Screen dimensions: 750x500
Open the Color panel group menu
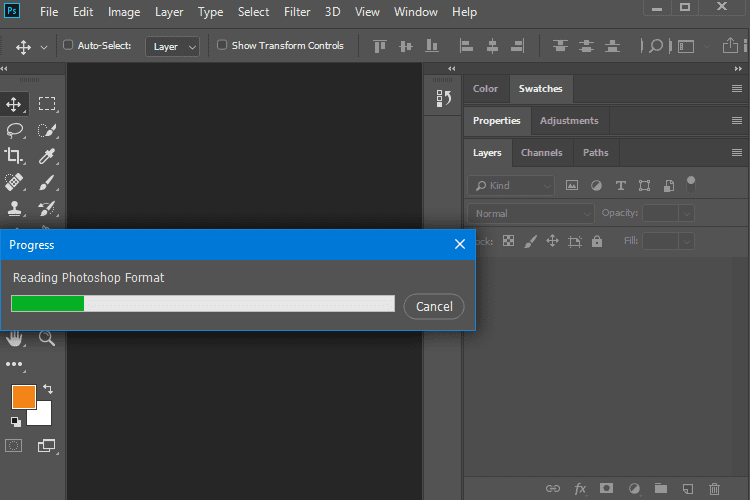[x=737, y=89]
